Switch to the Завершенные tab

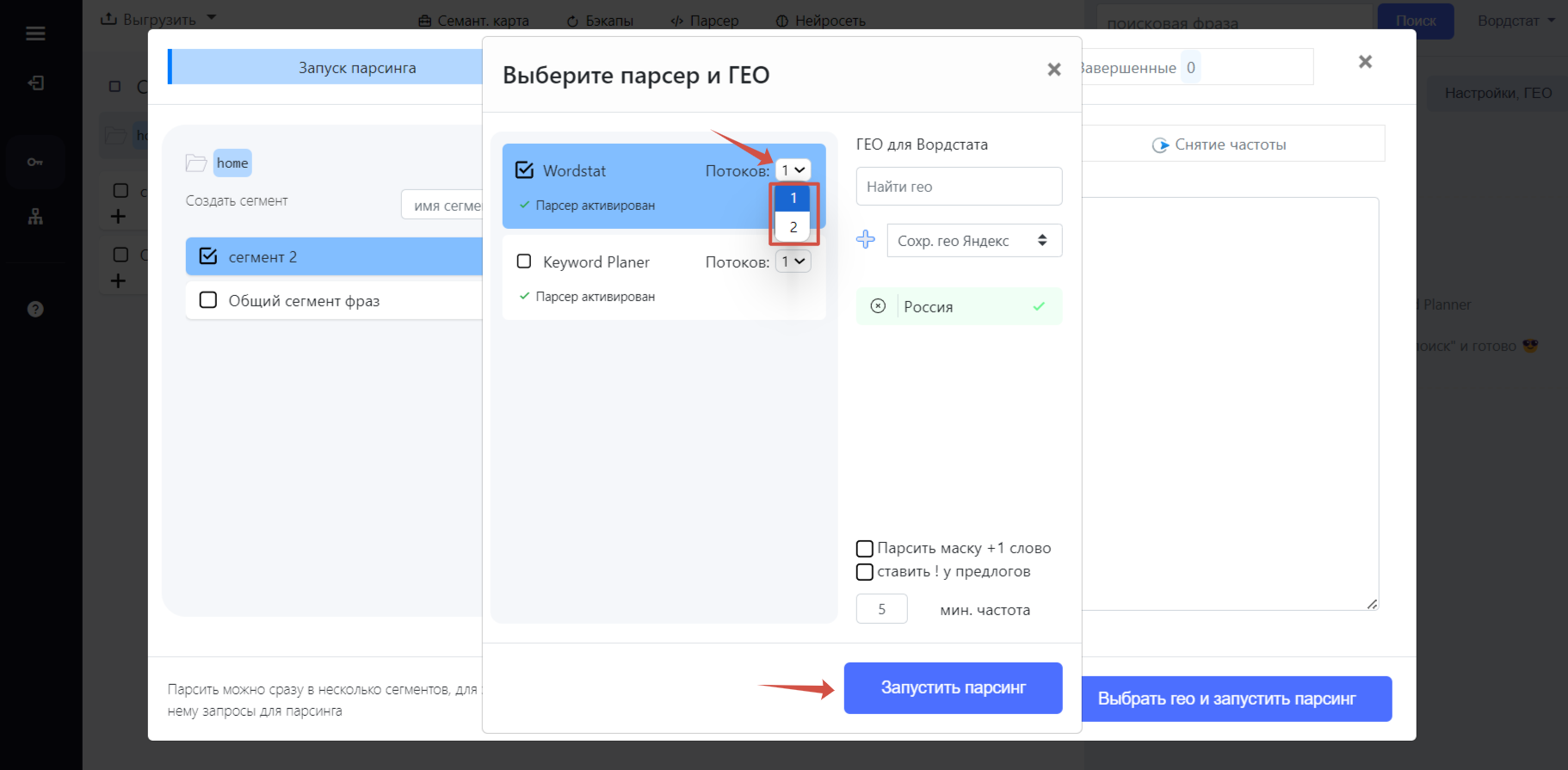(x=1196, y=67)
